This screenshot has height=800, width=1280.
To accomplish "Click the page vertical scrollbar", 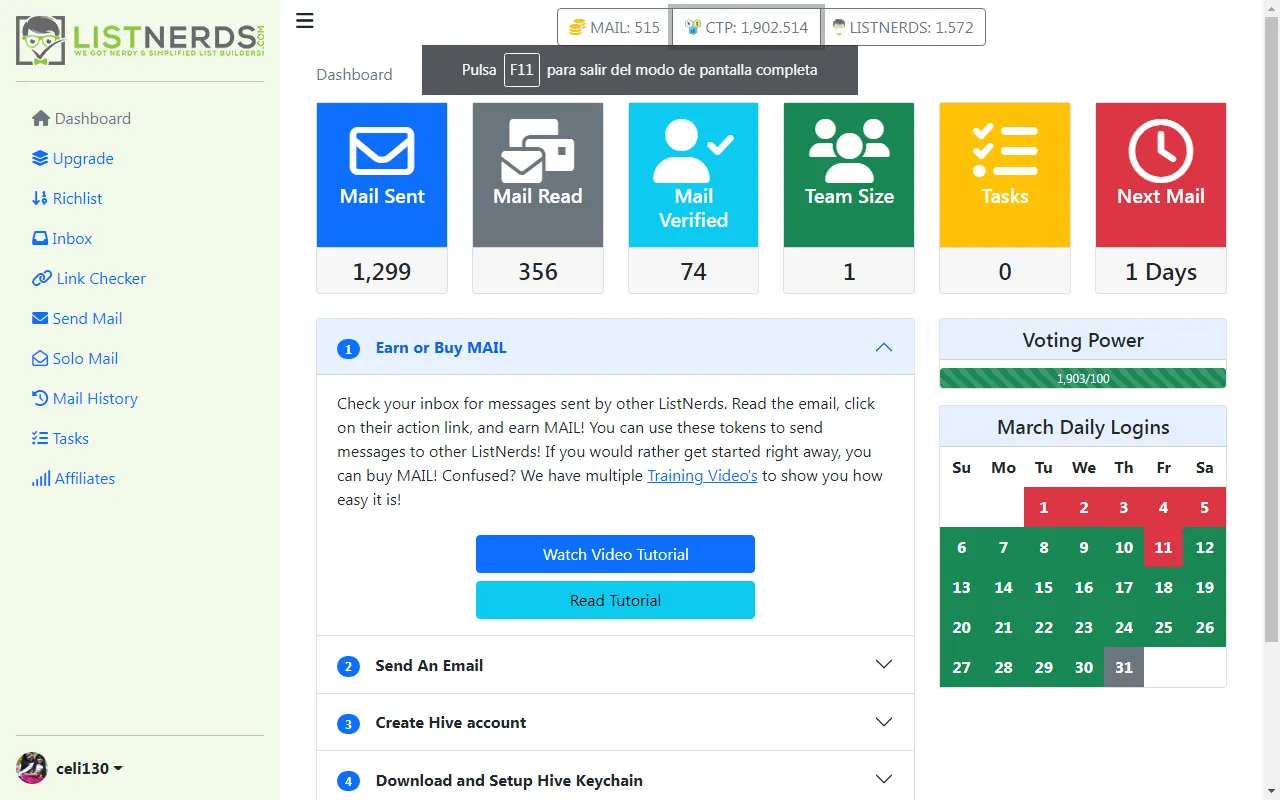I will point(1271,330).
